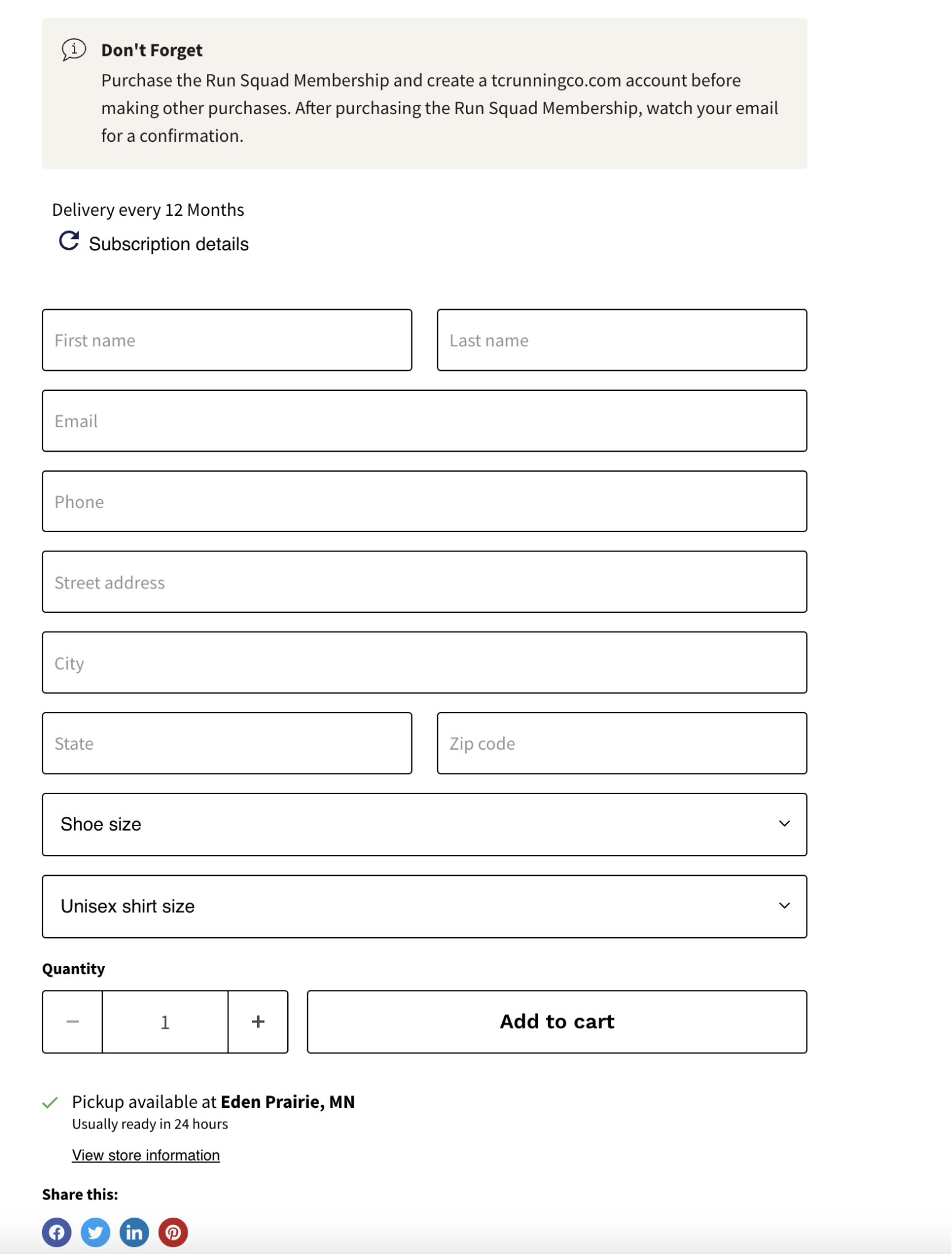Click the LinkedIn share icon
Viewport: 952px width, 1254px height.
pyautogui.click(x=134, y=1231)
